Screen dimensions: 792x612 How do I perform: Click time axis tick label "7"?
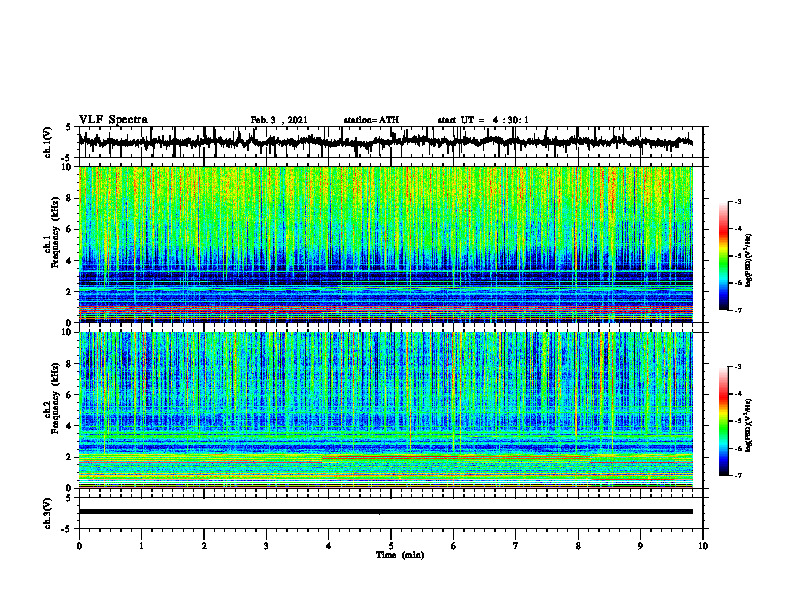[516, 546]
